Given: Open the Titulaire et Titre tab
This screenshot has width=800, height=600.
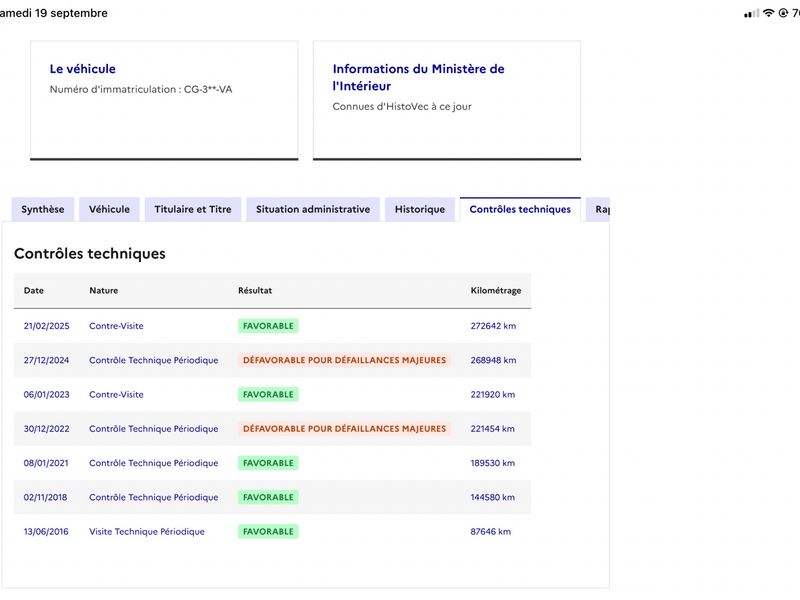Looking at the screenshot, I should pyautogui.click(x=193, y=209).
